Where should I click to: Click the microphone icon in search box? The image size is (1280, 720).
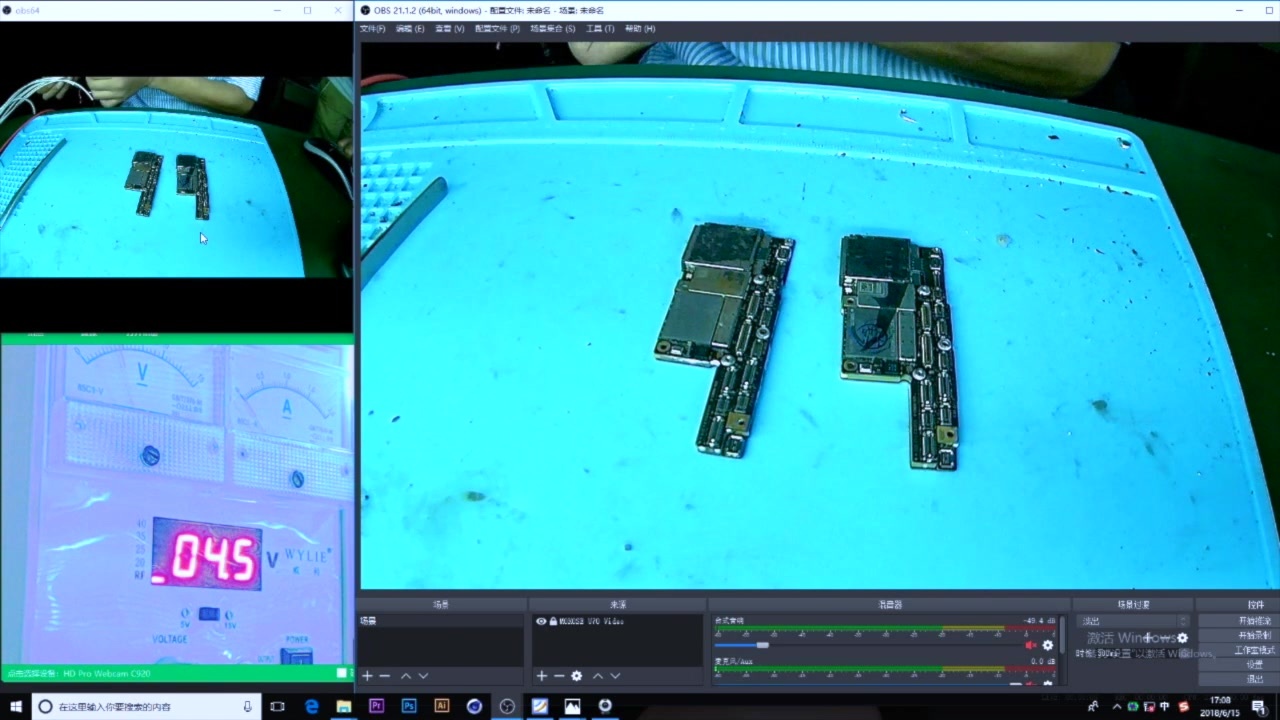pyautogui.click(x=248, y=706)
